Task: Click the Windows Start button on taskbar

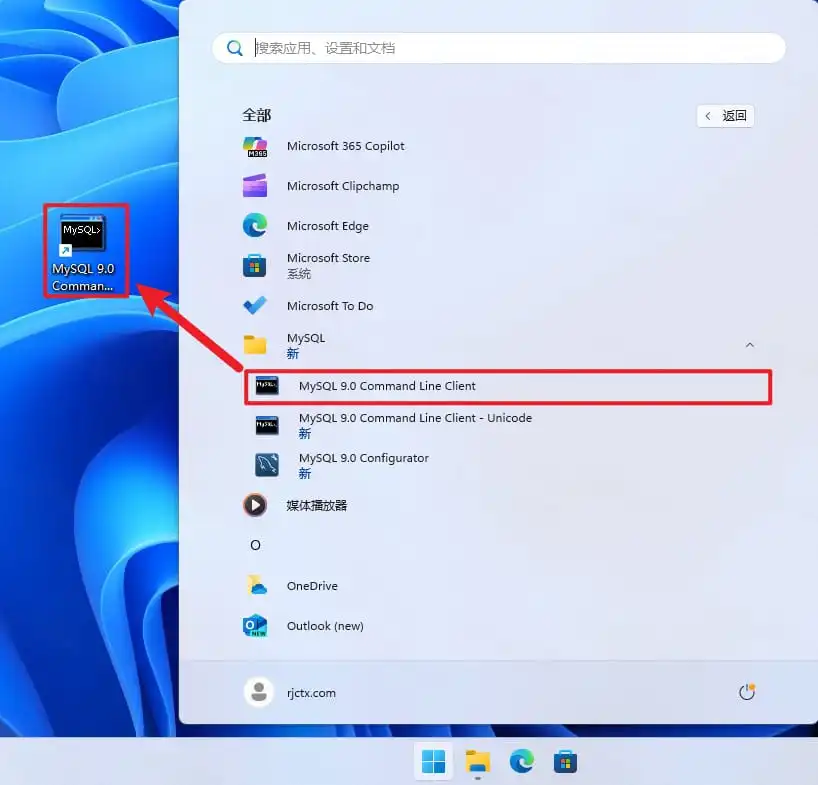Action: (434, 762)
